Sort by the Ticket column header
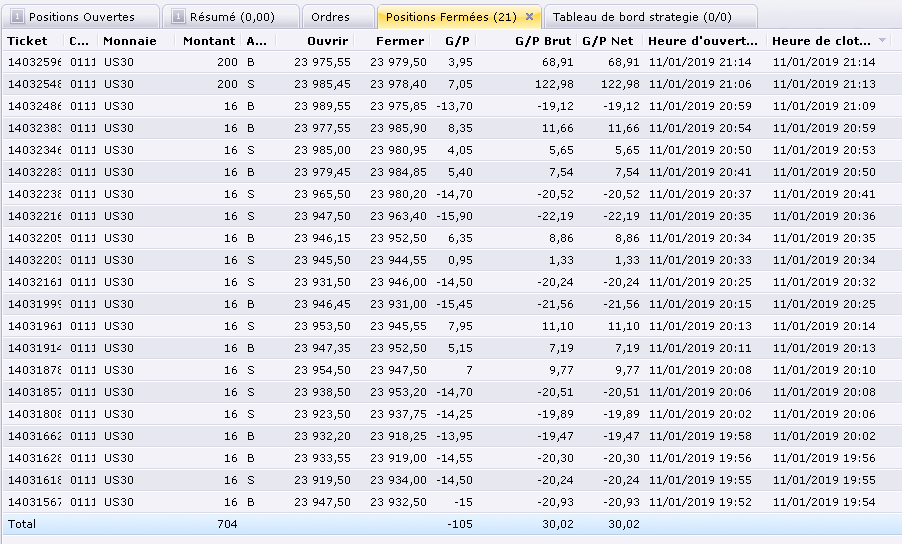Screen dimensions: 902x544 click(27, 41)
